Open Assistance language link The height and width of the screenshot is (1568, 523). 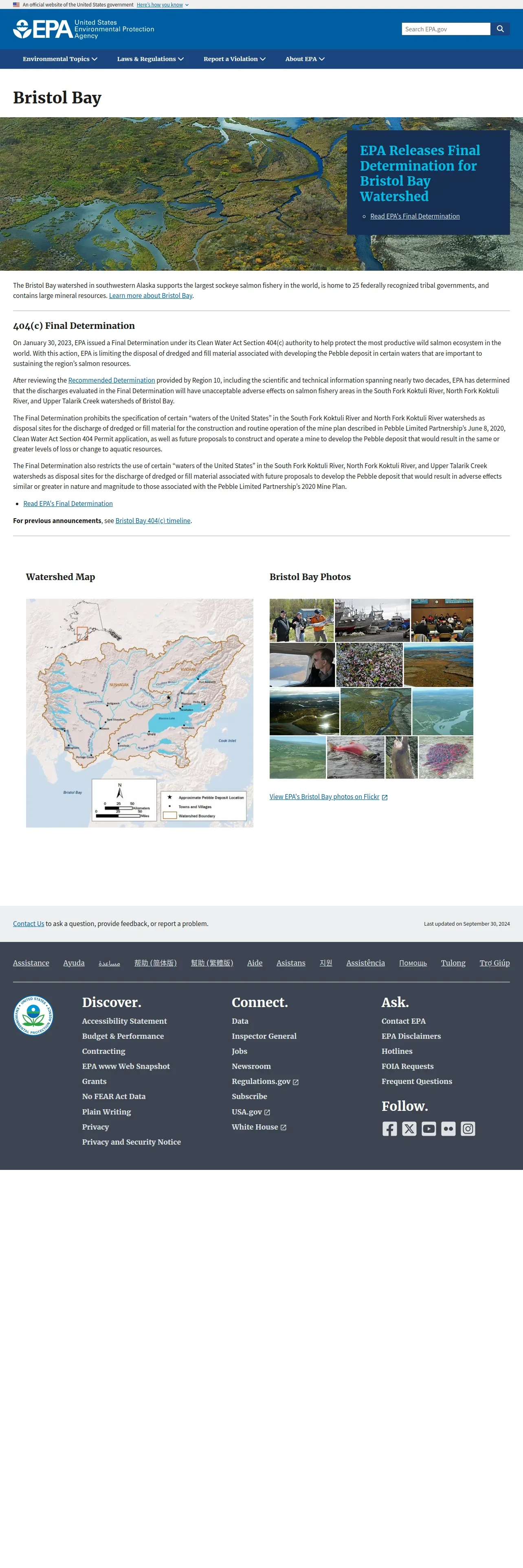click(x=31, y=963)
